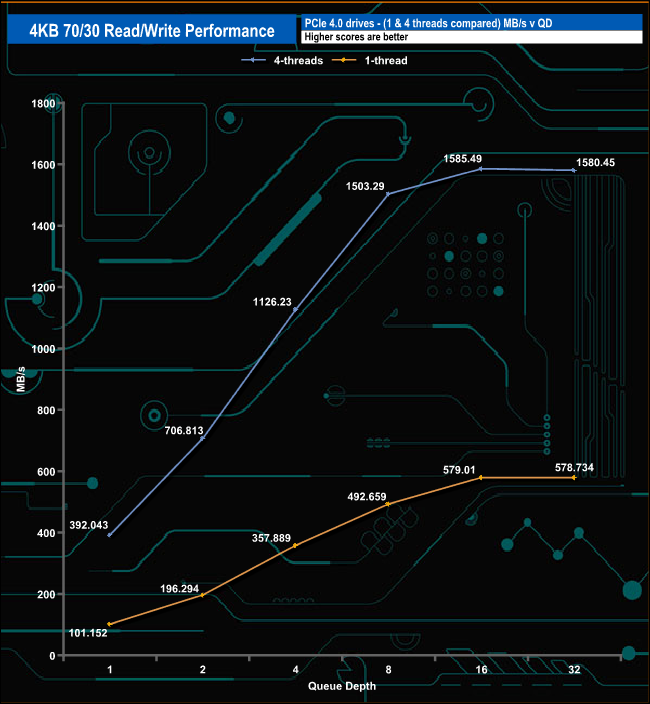Select the 4-threads marker at 1126.23
650x704 pixels.
coord(295,310)
